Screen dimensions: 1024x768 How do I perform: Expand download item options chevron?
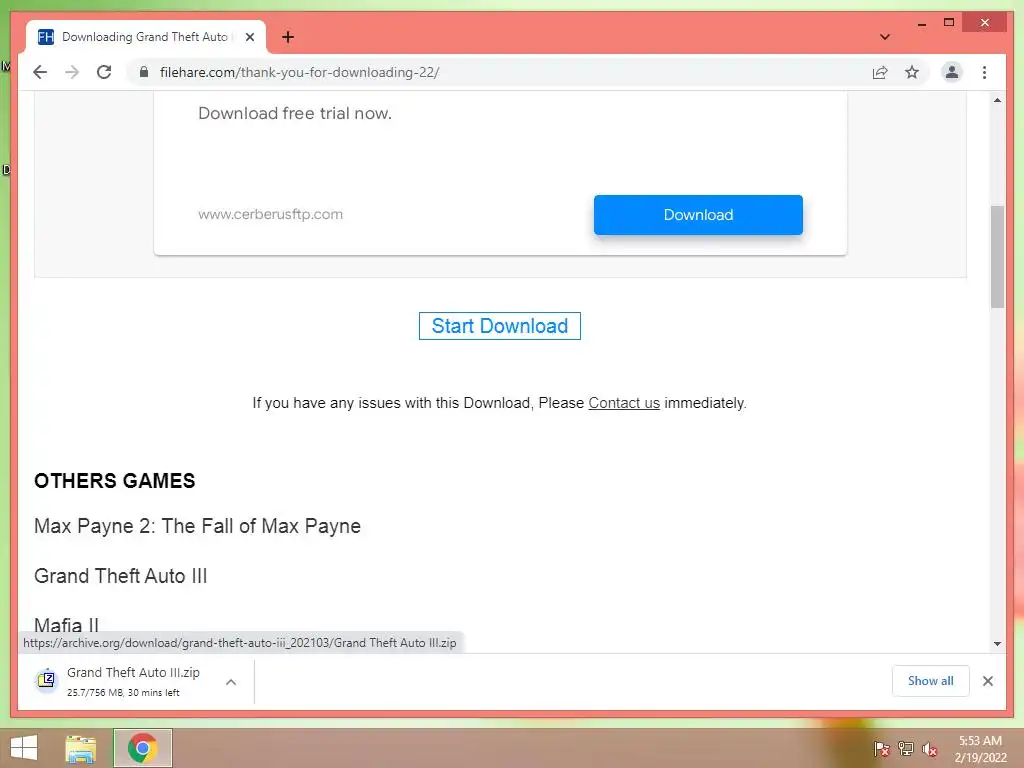231,682
